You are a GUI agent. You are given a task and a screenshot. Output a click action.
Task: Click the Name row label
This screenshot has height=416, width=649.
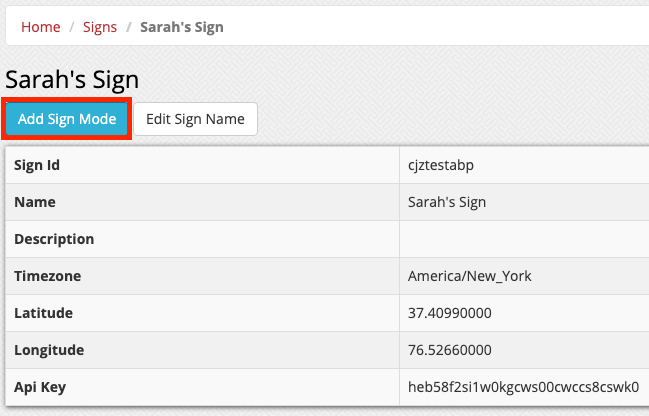click(35, 202)
